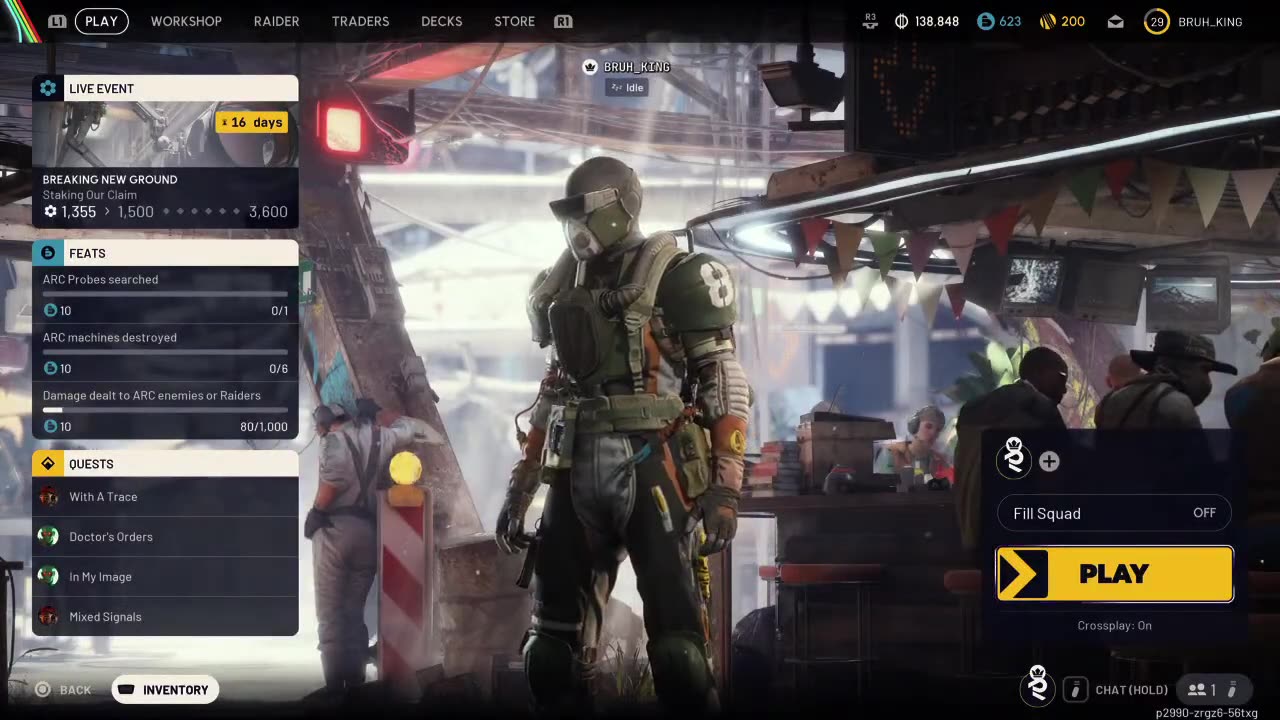Click the QUESTS panel header

coord(165,464)
